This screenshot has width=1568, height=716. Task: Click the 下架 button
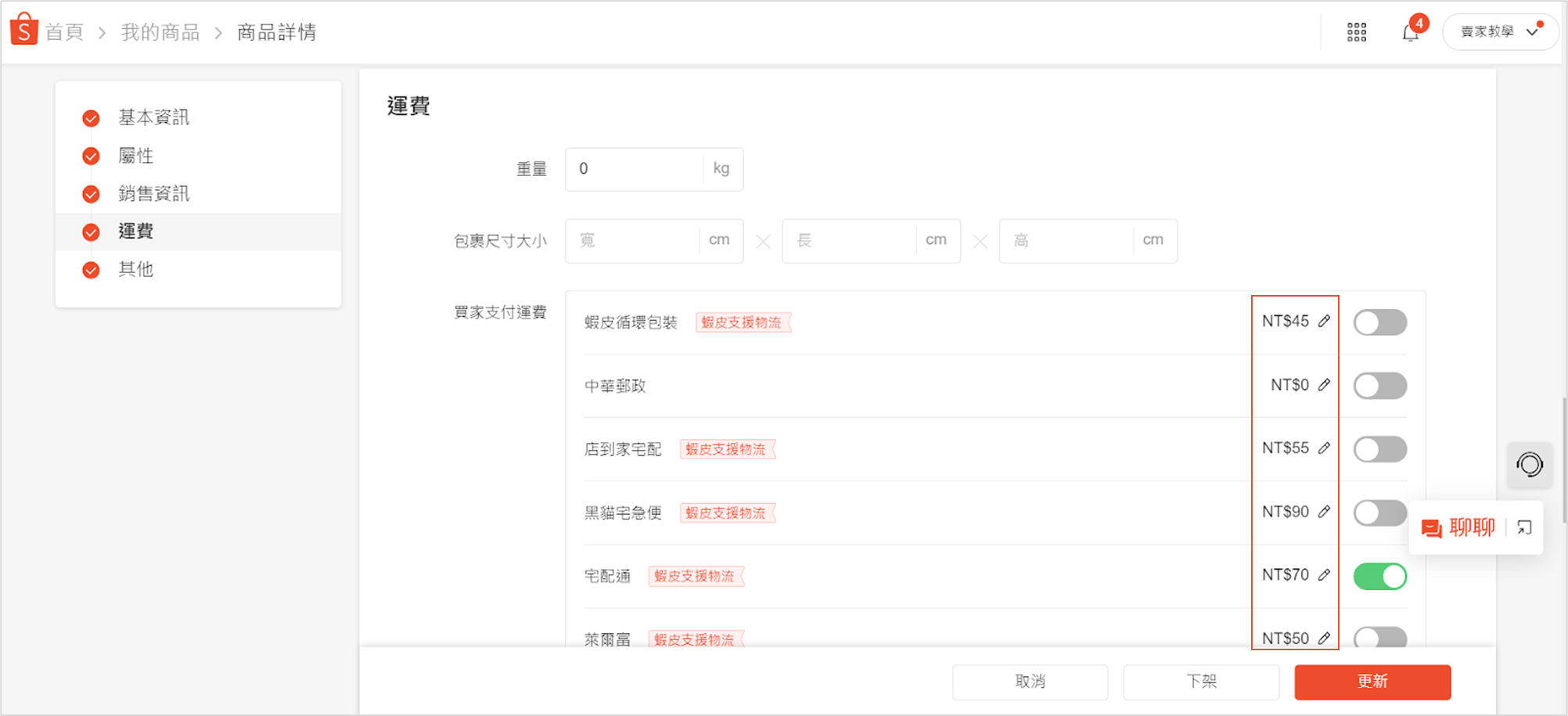click(x=1201, y=682)
